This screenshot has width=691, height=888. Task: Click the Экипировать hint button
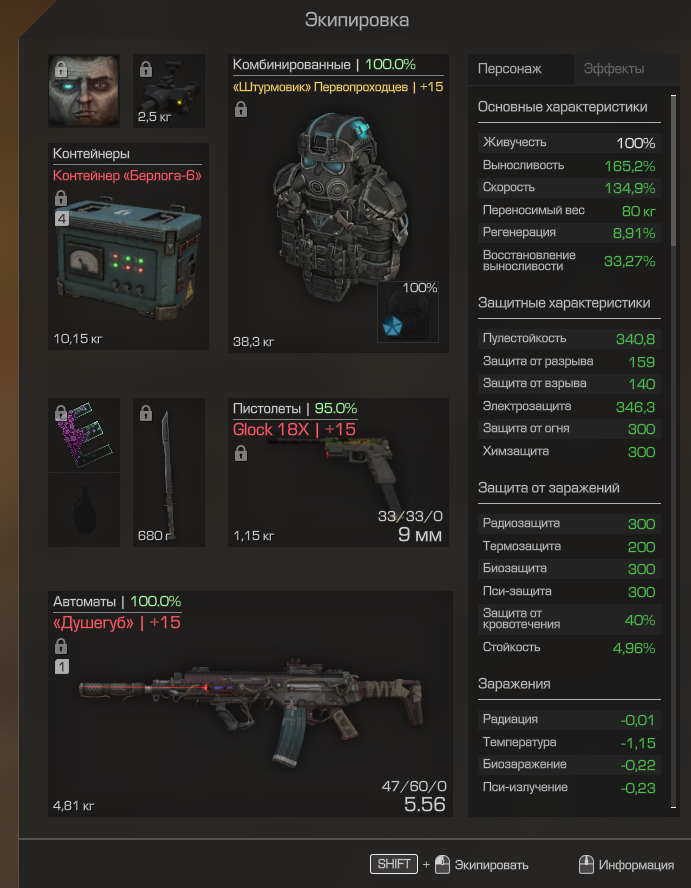pyautogui.click(x=481, y=865)
